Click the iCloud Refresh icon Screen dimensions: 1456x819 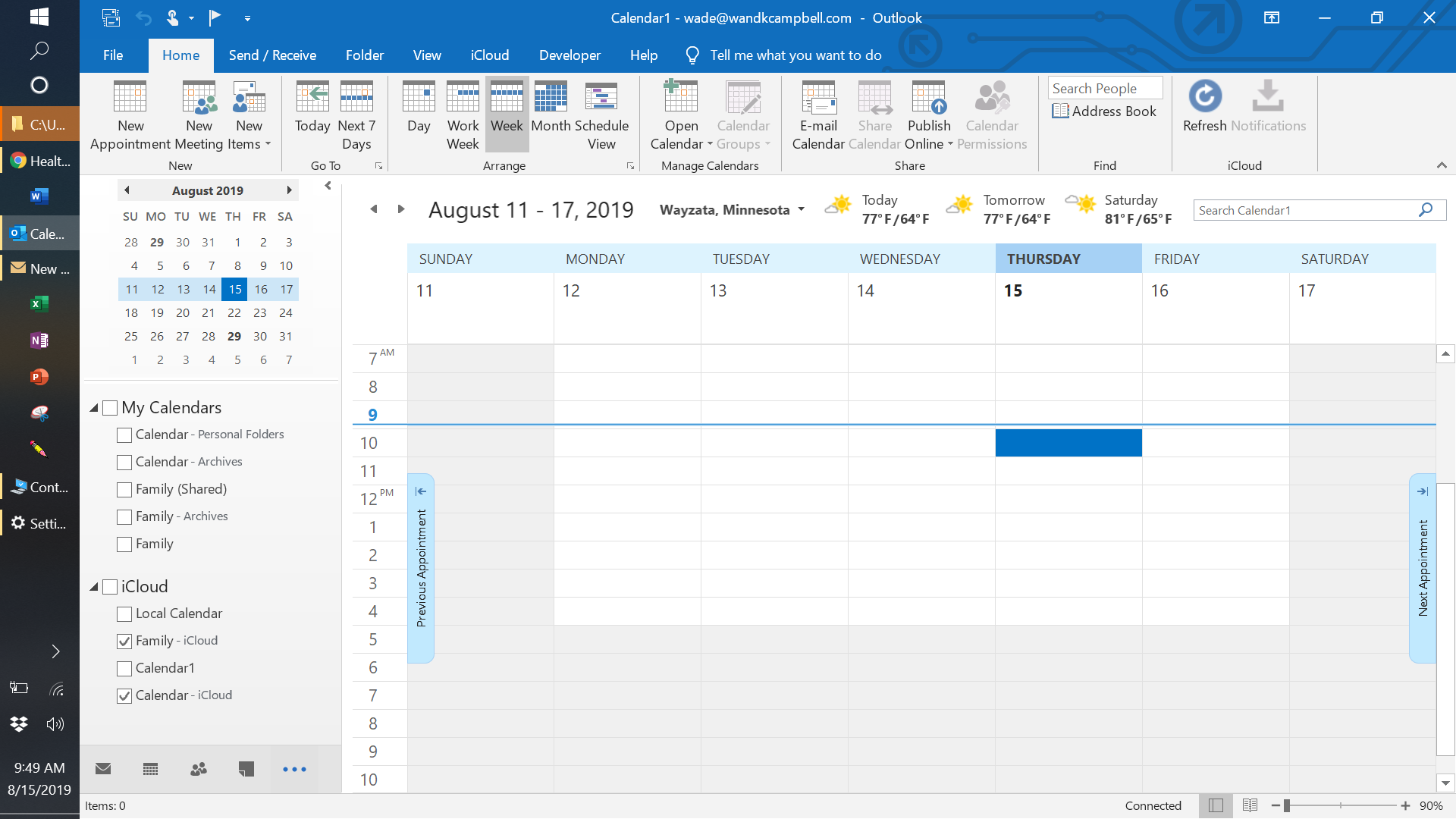(x=1204, y=97)
